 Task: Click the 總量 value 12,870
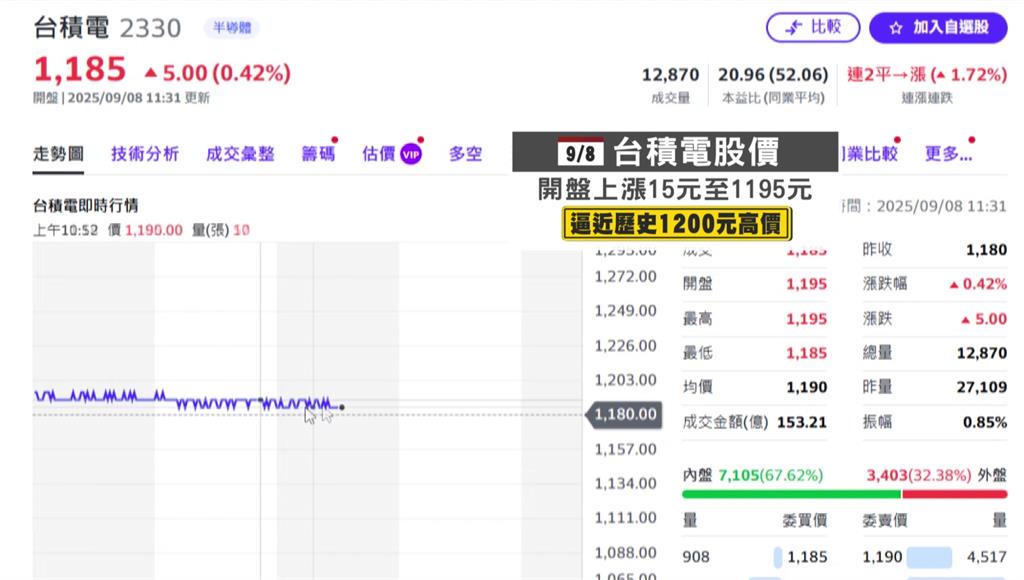pos(982,353)
